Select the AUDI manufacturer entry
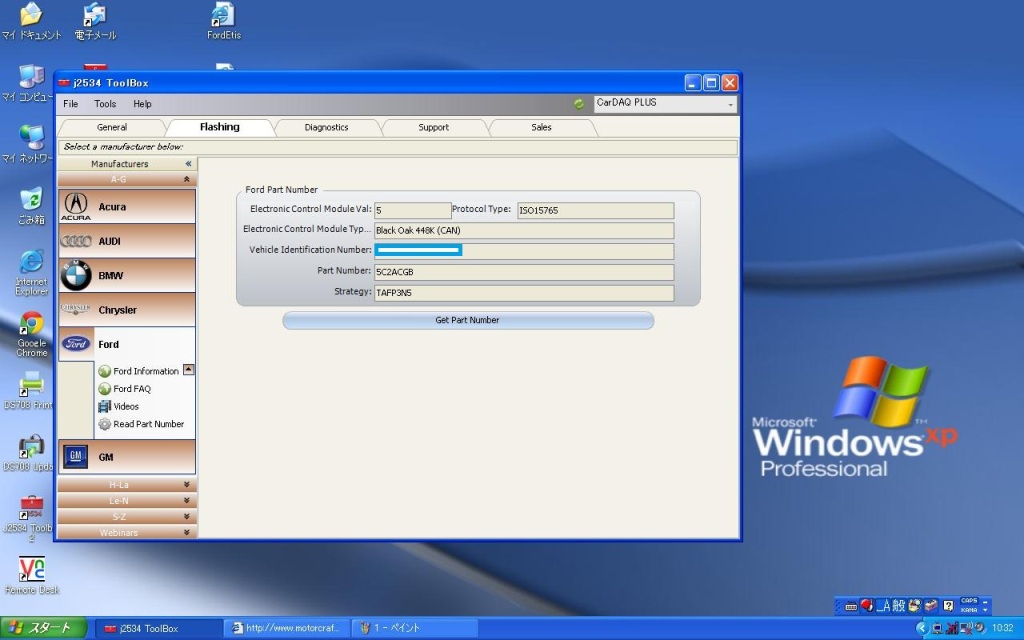The height and width of the screenshot is (640, 1024). 127,241
